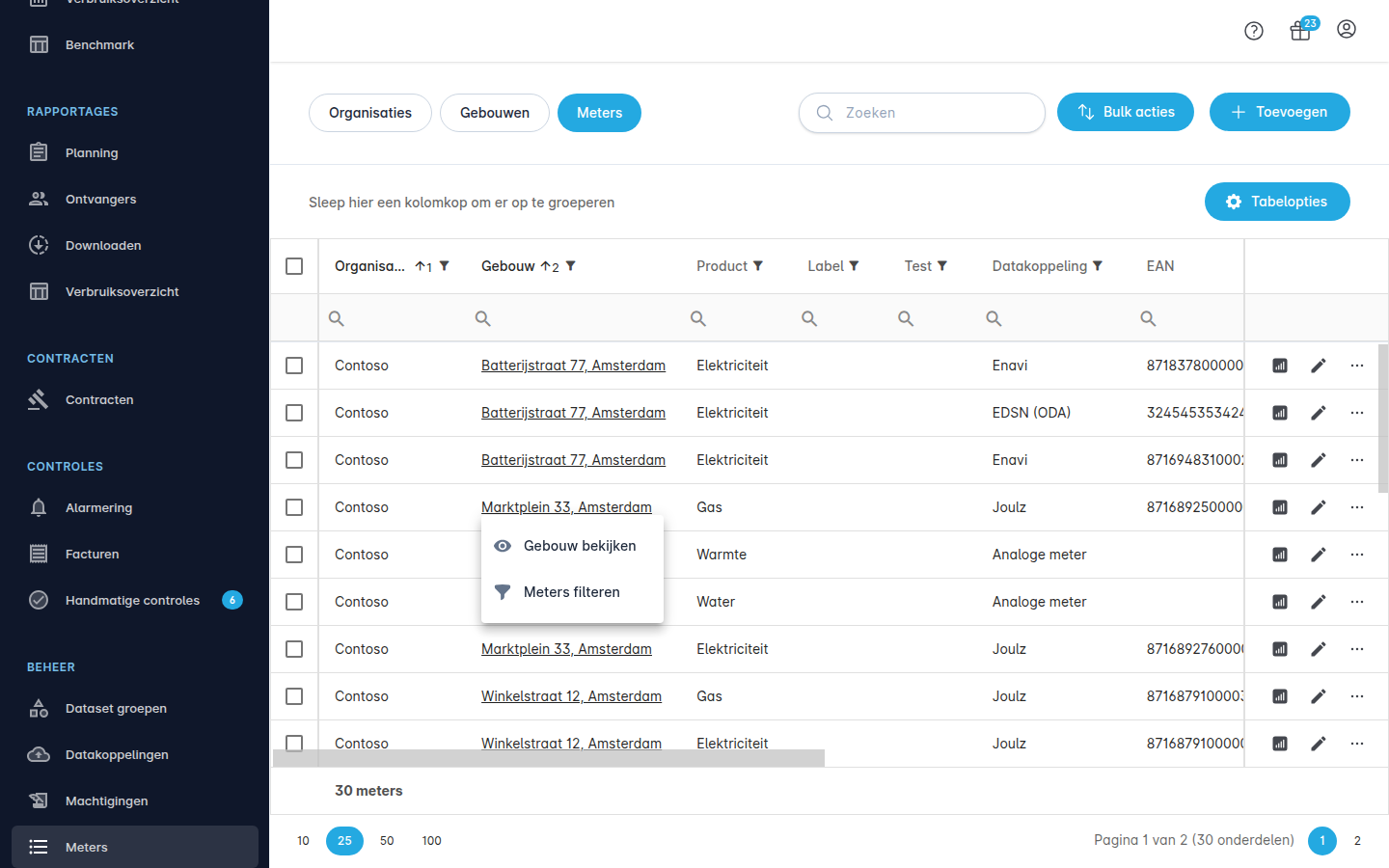The width and height of the screenshot is (1389, 868).
Task: Check the Marktplein 33 Elektriciteit row checkbox
Action: (x=294, y=649)
